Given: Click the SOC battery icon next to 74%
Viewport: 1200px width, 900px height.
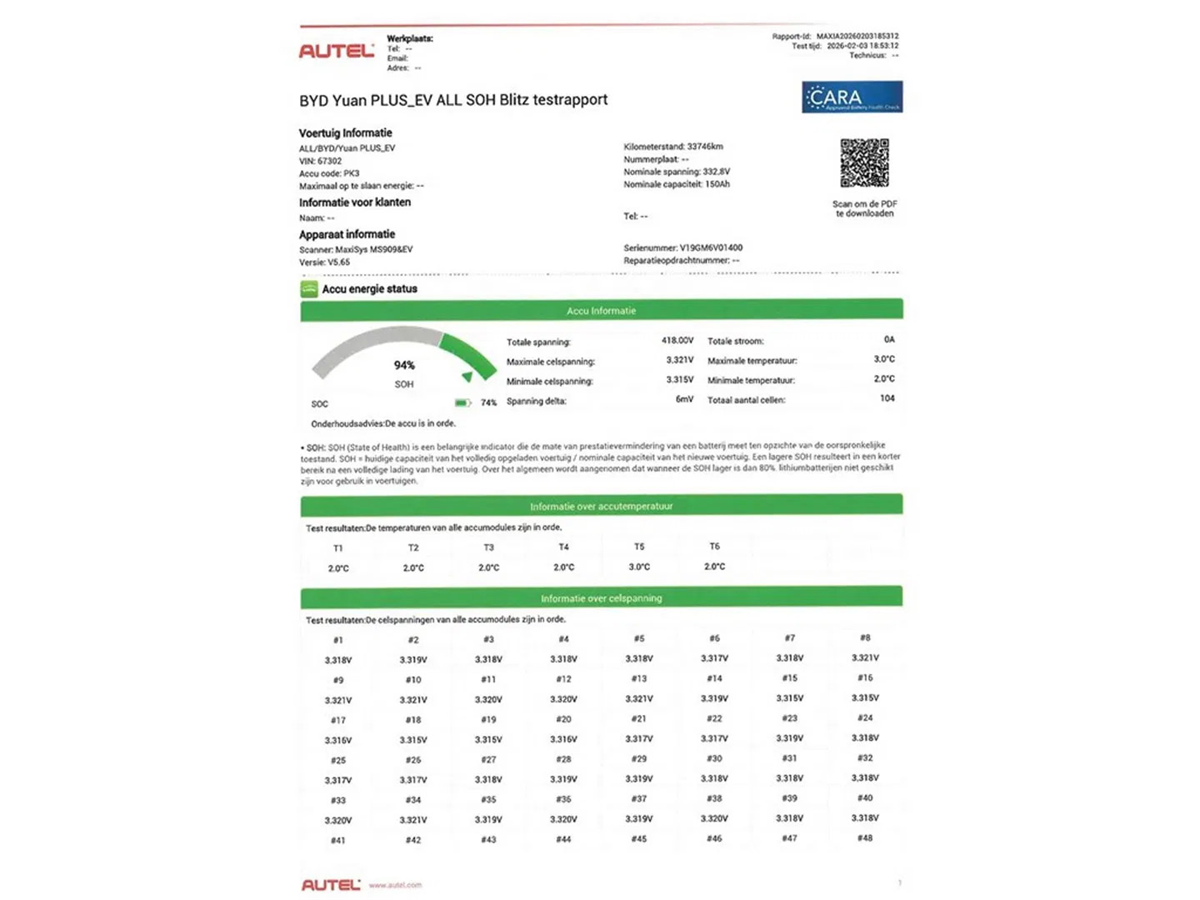Looking at the screenshot, I should coord(462,403).
